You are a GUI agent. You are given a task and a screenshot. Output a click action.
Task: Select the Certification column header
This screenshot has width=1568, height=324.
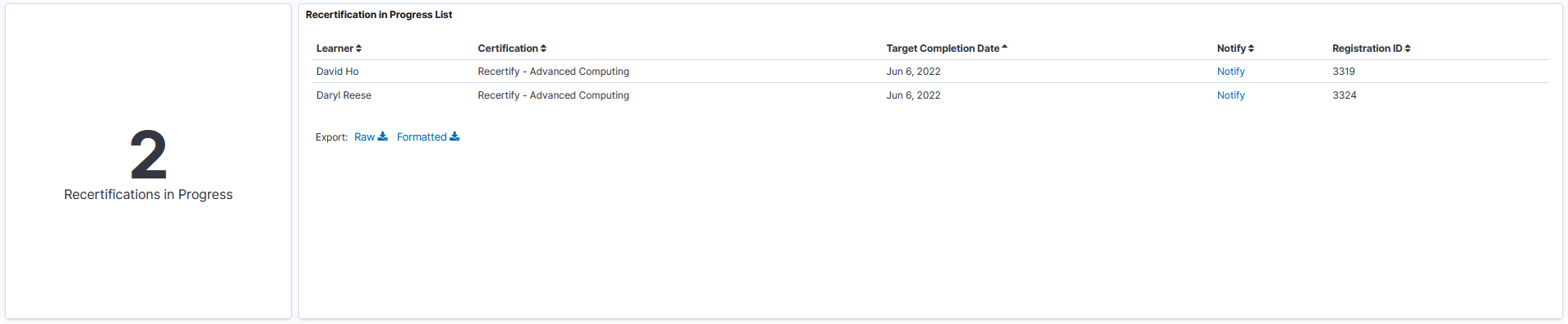pos(508,49)
